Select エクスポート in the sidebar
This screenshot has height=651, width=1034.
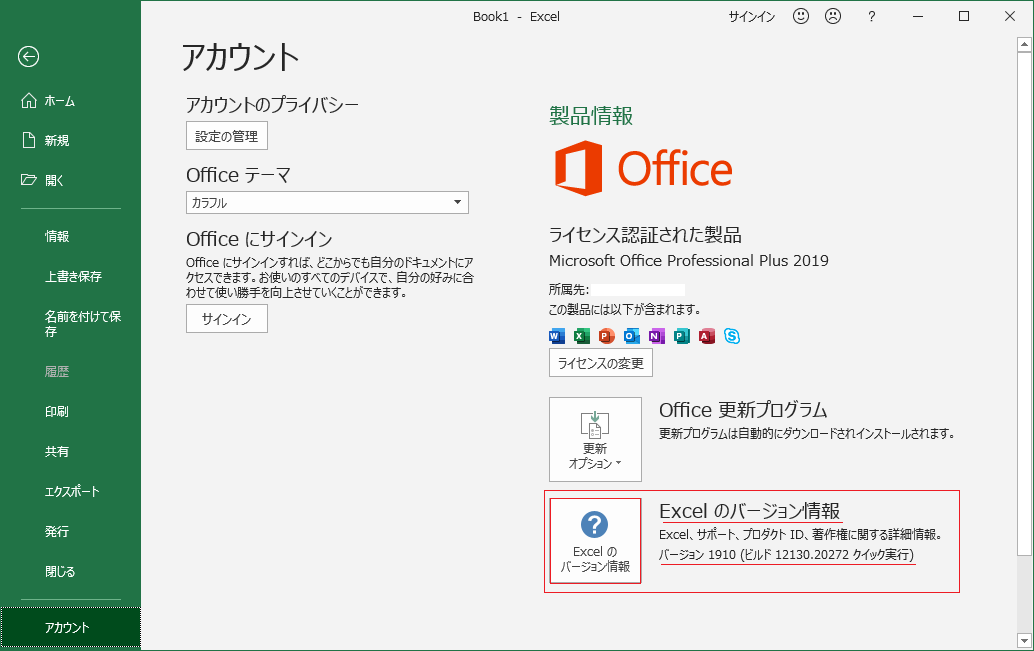70,491
